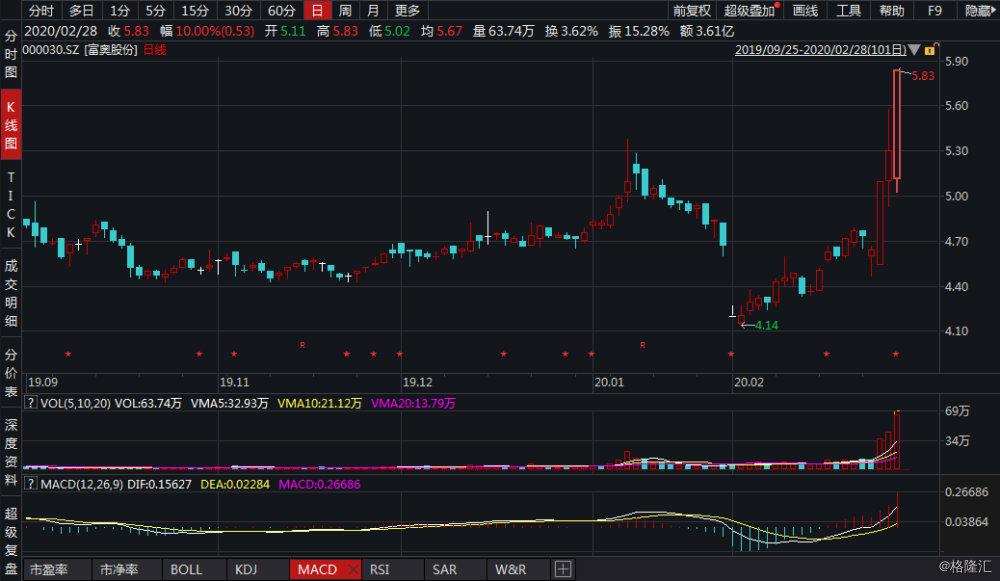Image resolution: width=1000 pixels, height=581 pixels.
Task: Click the turnover amount 额 3.61亿
Action: pos(707,31)
